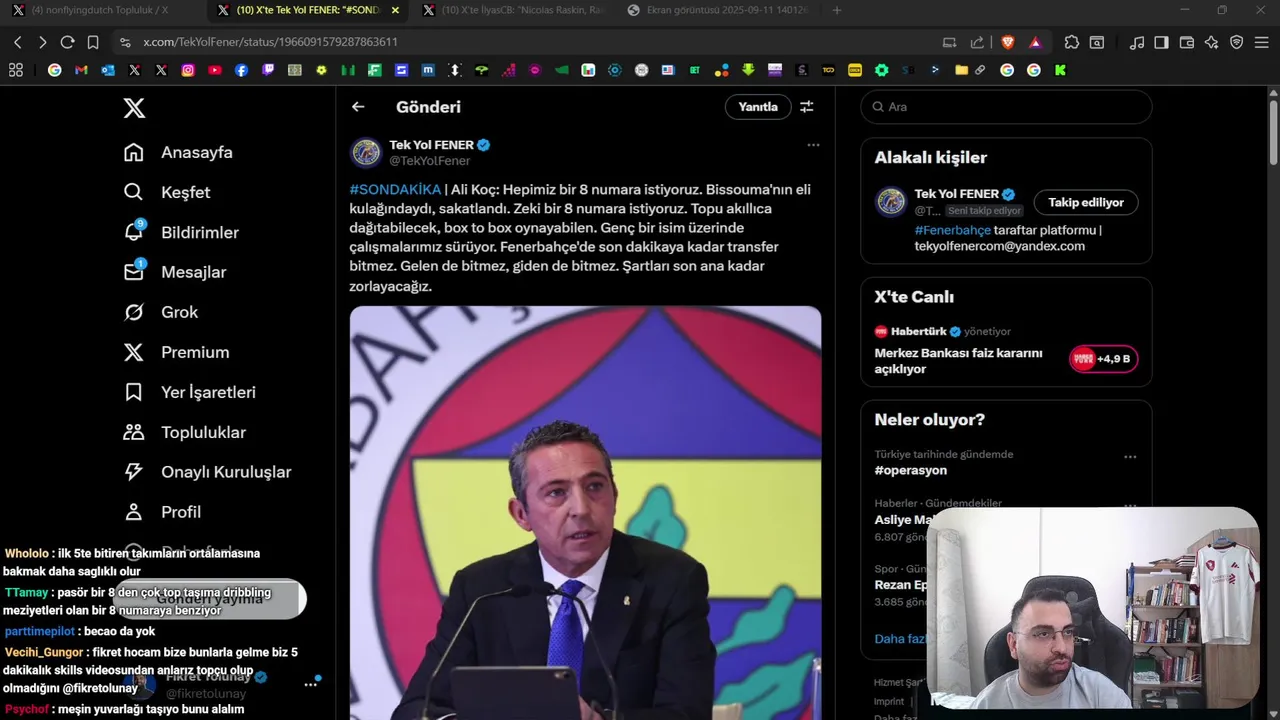Reload the current page

click(x=67, y=42)
